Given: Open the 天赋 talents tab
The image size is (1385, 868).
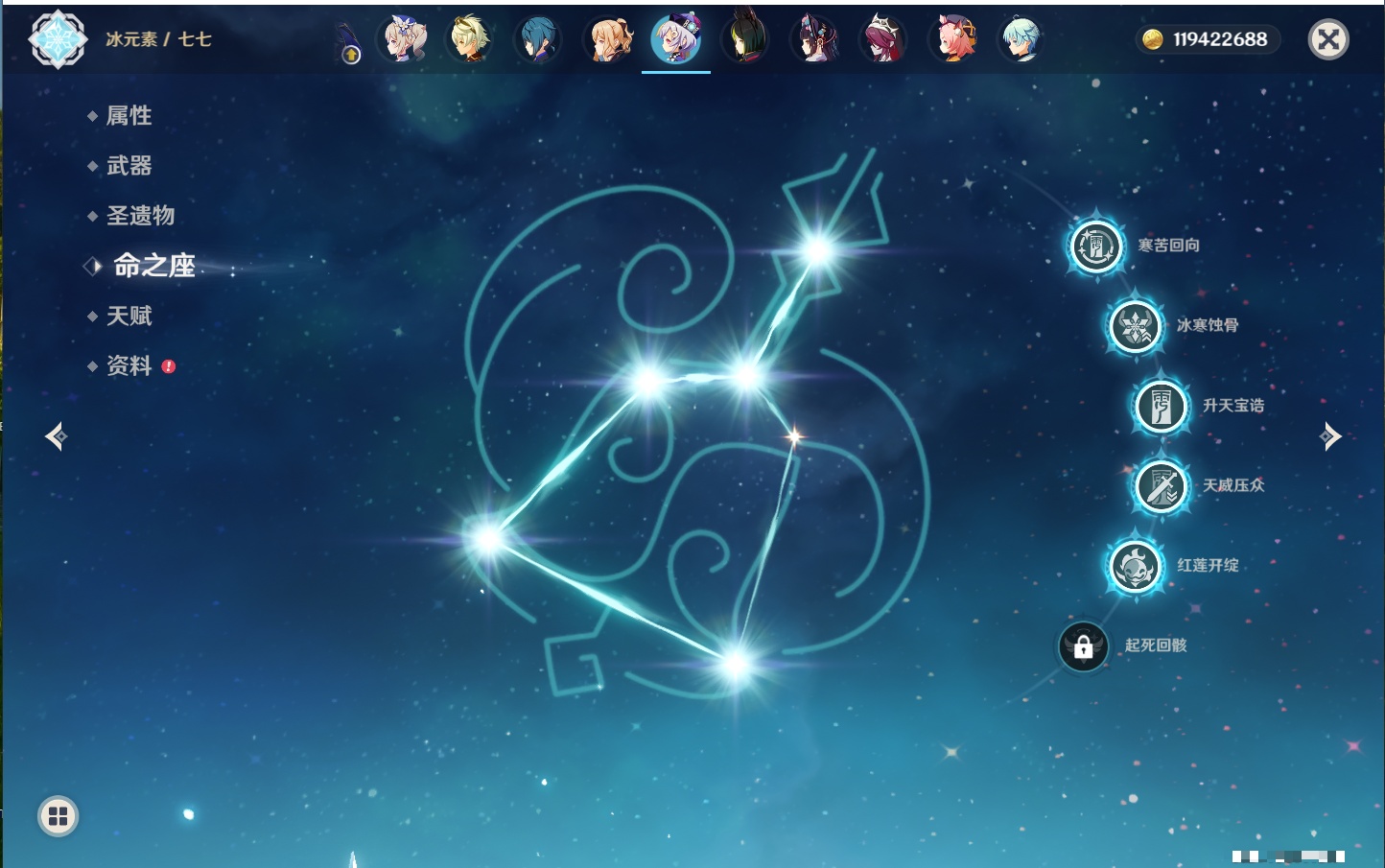Looking at the screenshot, I should click(129, 316).
